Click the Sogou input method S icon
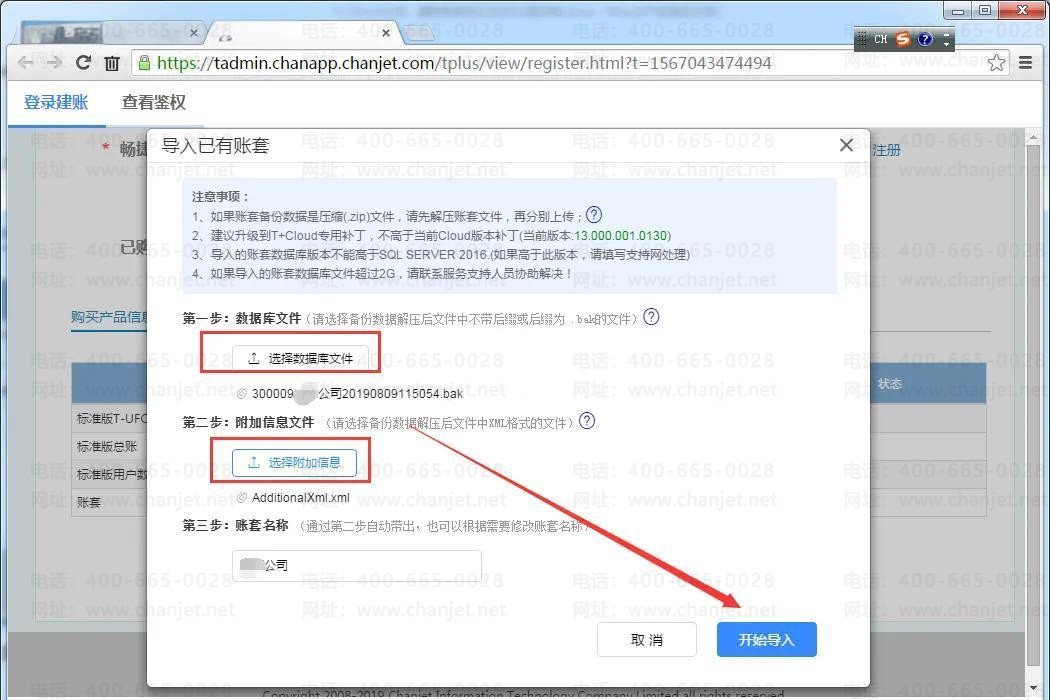This screenshot has width=1050, height=700. pos(903,39)
